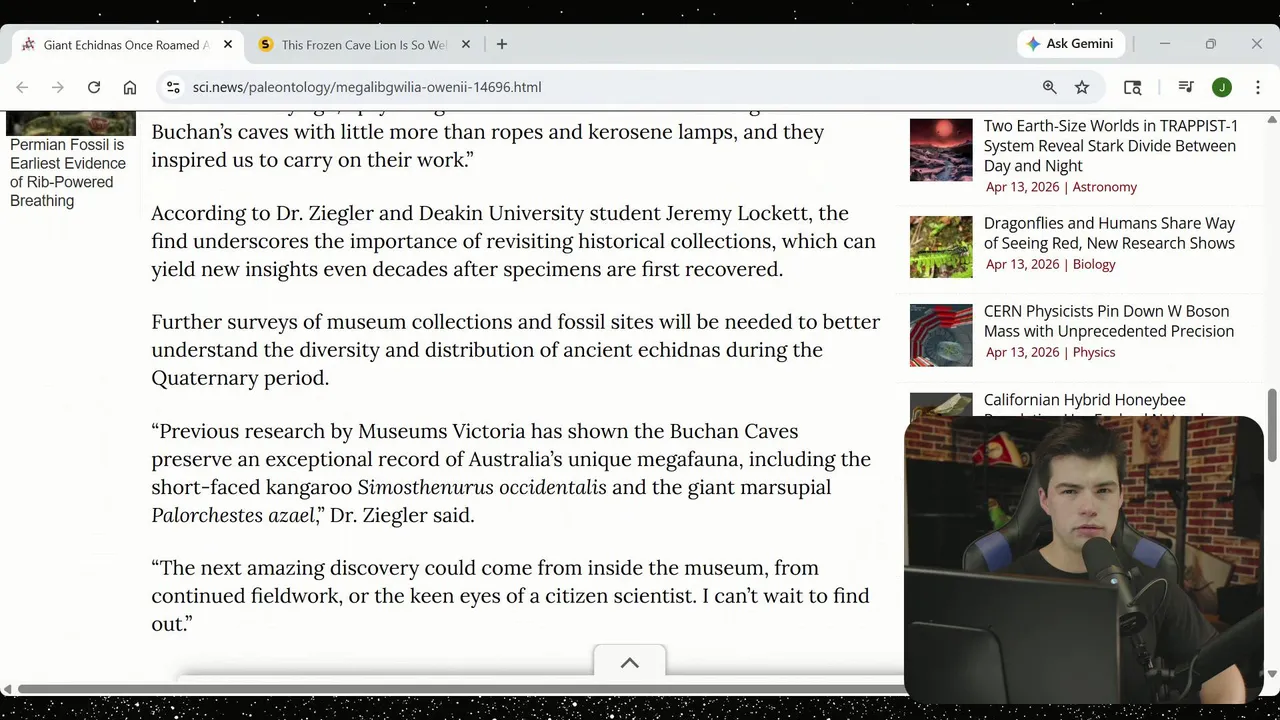
Task: Click the vertical page scrollbar thumb
Action: [x=1272, y=425]
